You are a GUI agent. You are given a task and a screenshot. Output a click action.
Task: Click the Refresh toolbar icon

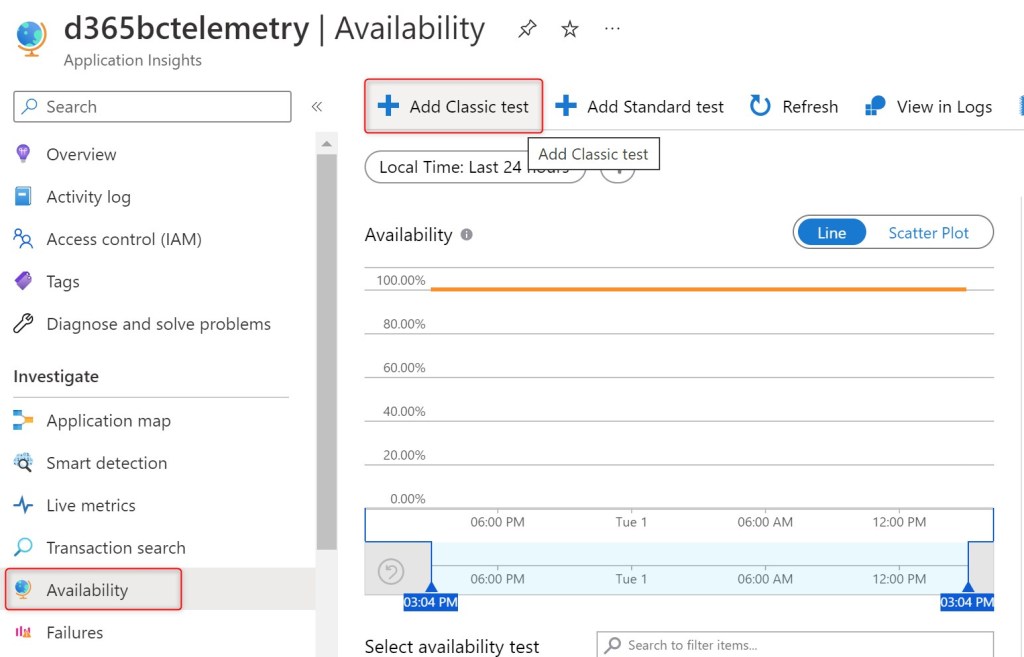761,106
